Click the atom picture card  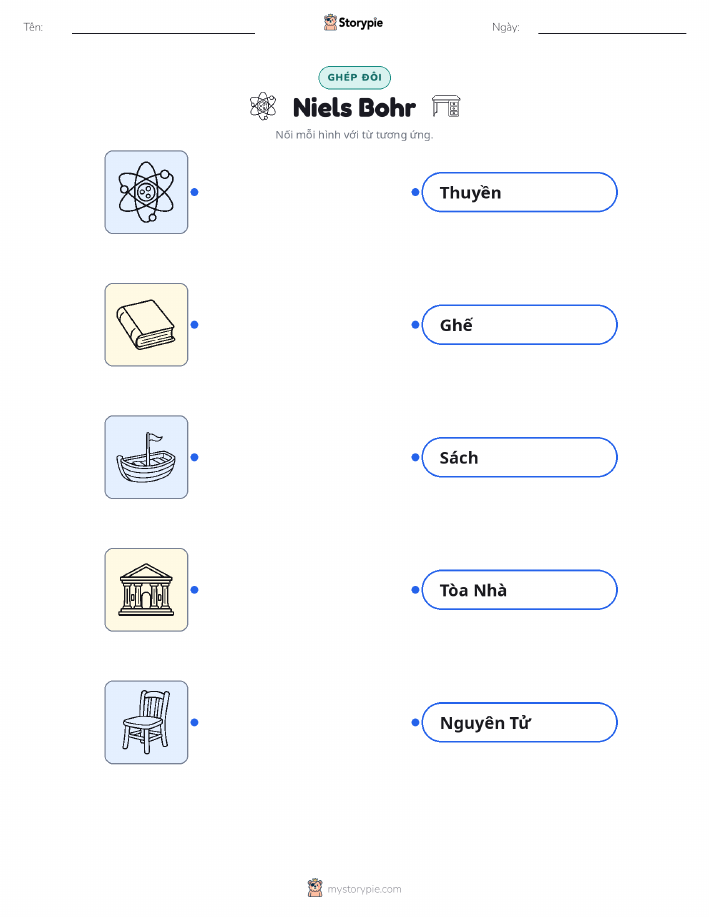146,192
